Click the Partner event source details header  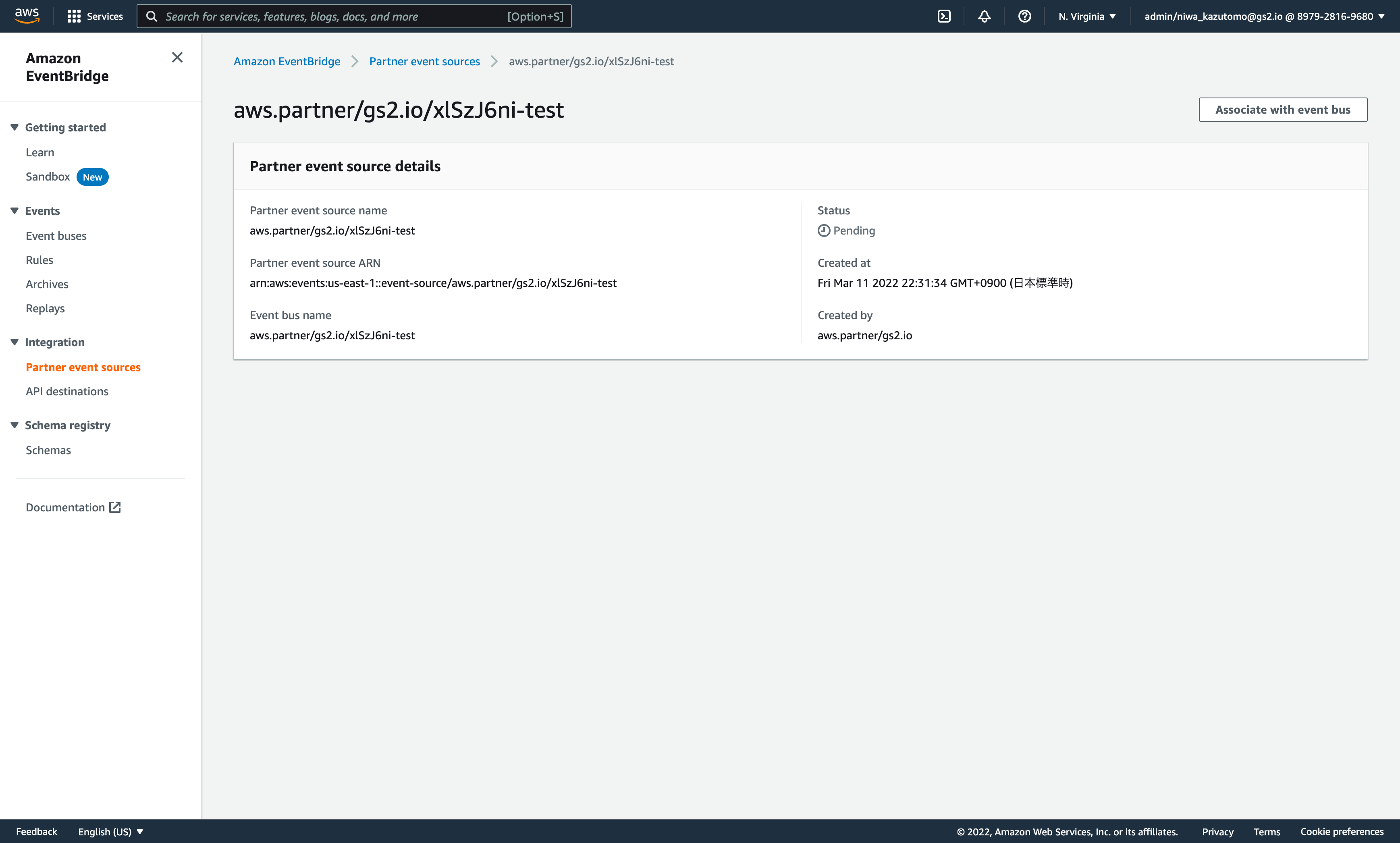pos(345,166)
